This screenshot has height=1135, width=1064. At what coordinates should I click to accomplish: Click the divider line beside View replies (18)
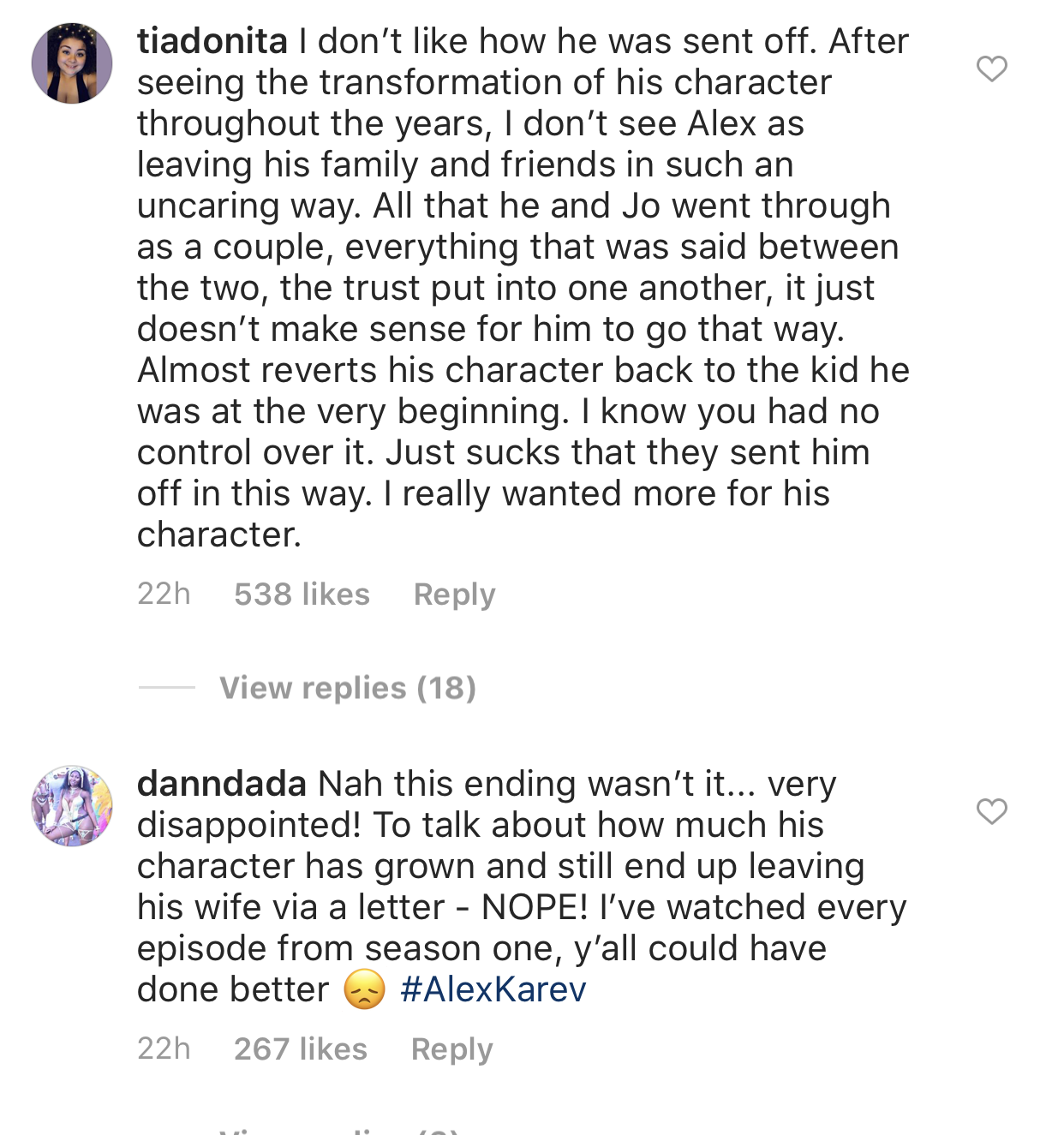pyautogui.click(x=167, y=688)
